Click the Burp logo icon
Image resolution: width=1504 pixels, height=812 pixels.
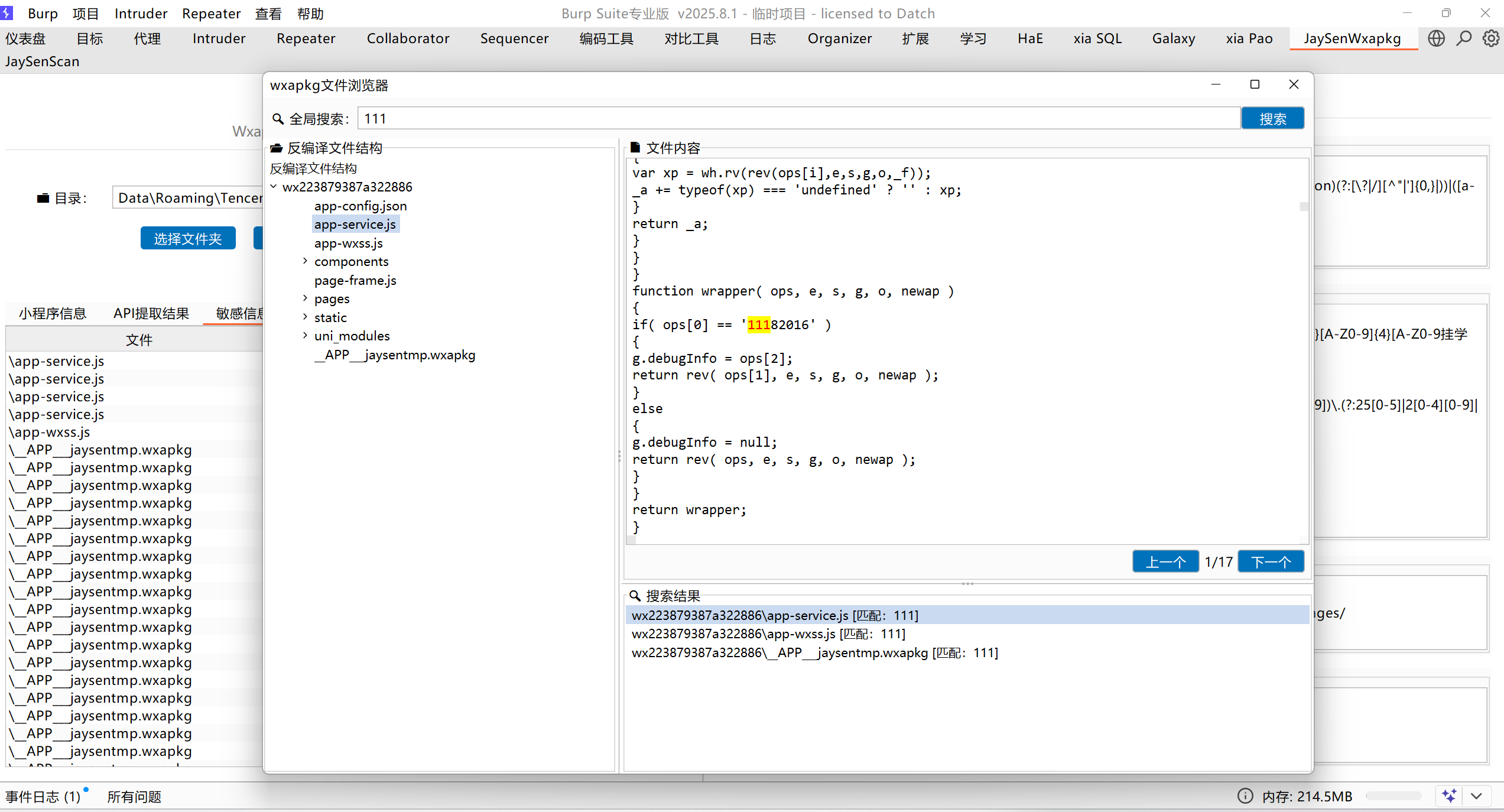click(7, 12)
